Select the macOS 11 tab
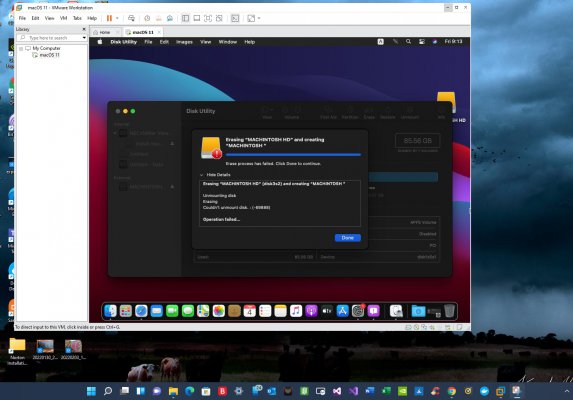 tap(143, 32)
